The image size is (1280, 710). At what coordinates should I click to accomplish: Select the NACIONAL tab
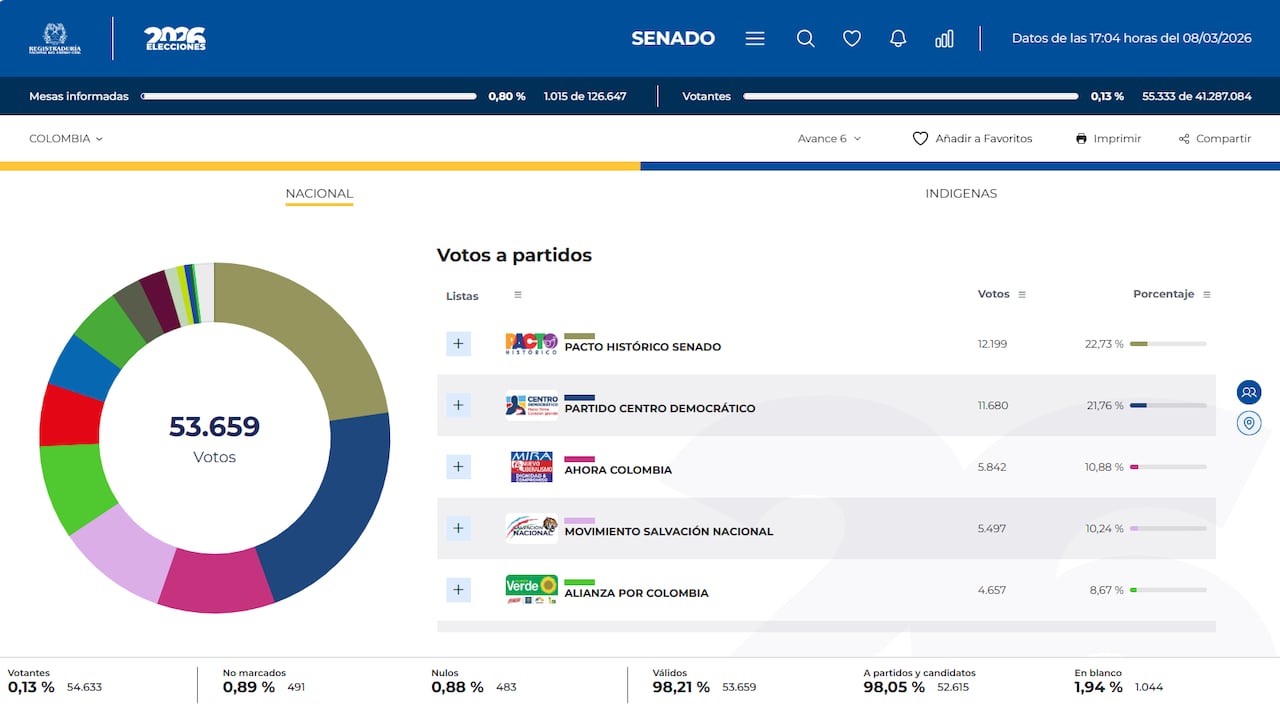pos(319,193)
